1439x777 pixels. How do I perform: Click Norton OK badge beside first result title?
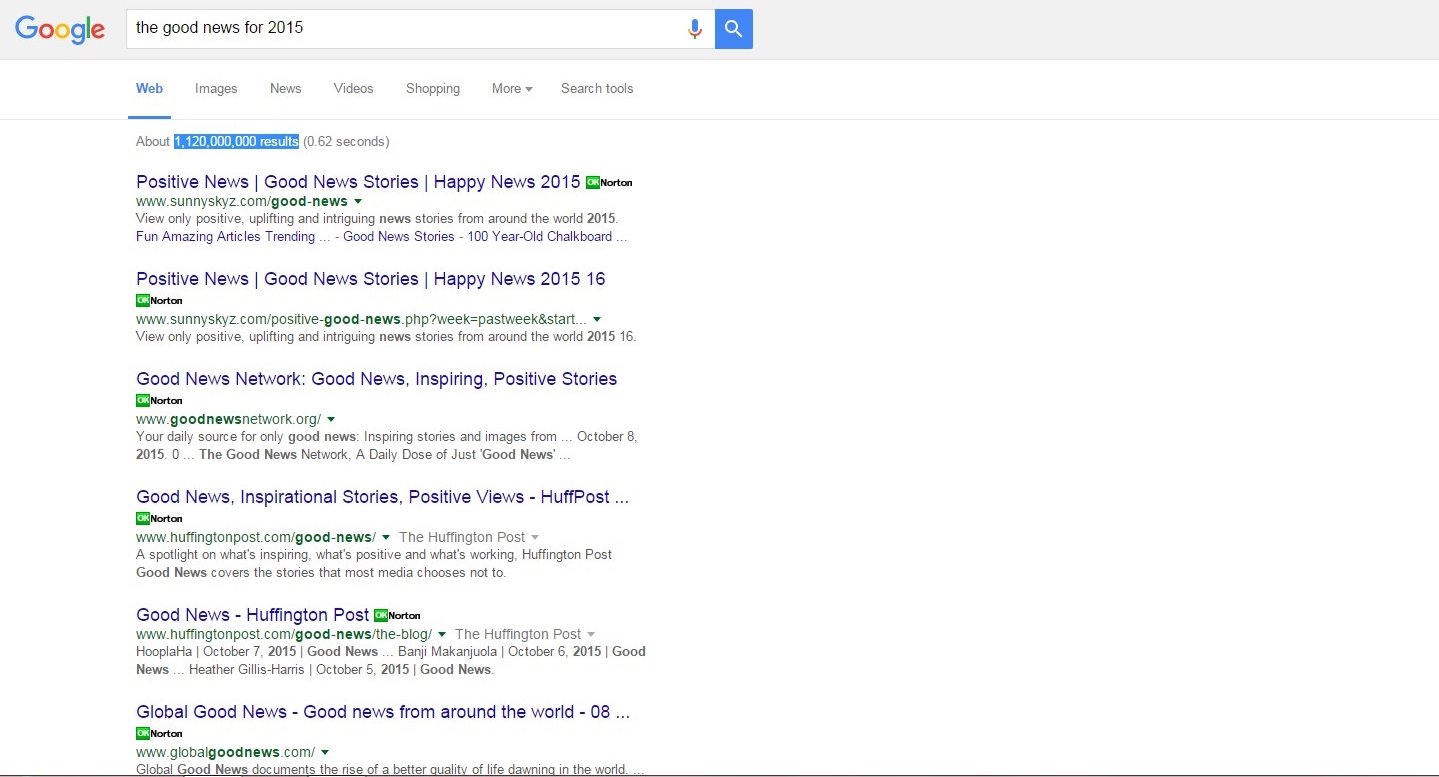pyautogui.click(x=609, y=183)
